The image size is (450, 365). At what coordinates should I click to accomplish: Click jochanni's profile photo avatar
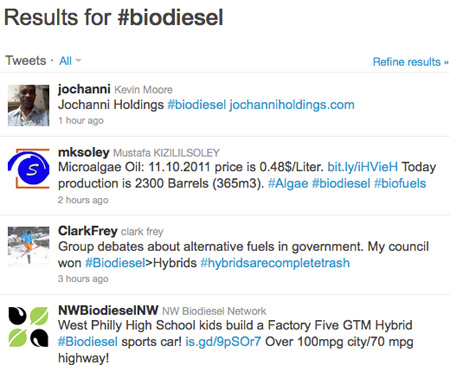(x=28, y=105)
